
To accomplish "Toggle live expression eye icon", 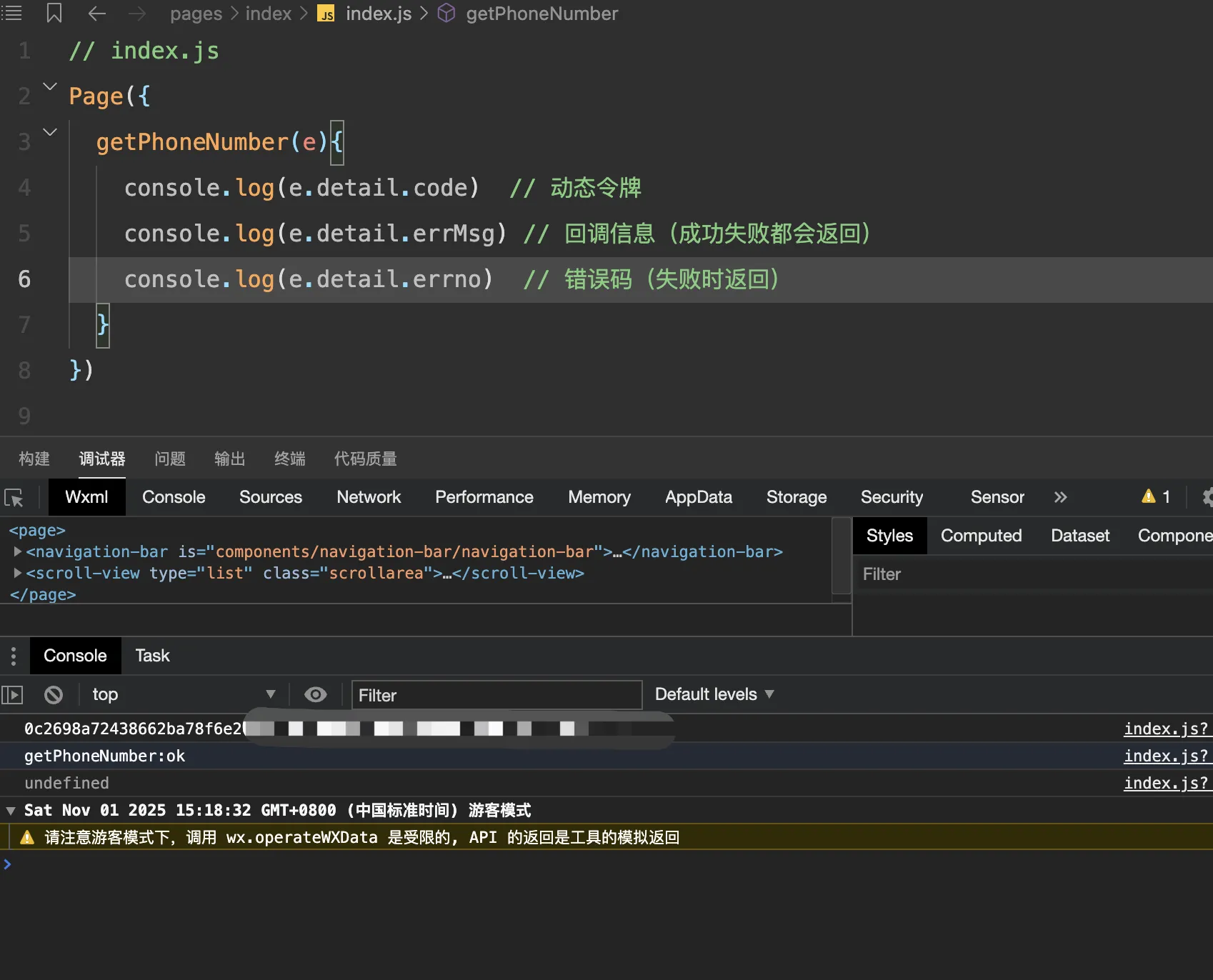I will coord(315,694).
